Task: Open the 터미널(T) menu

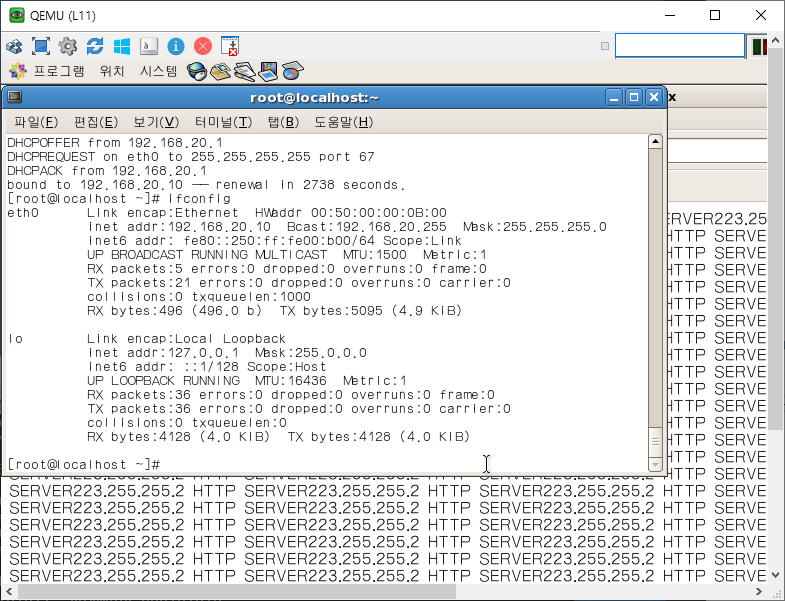Action: pos(223,122)
